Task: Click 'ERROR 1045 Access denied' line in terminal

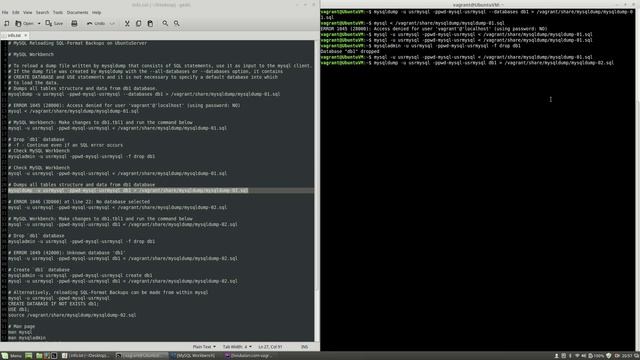Action: coord(434,29)
